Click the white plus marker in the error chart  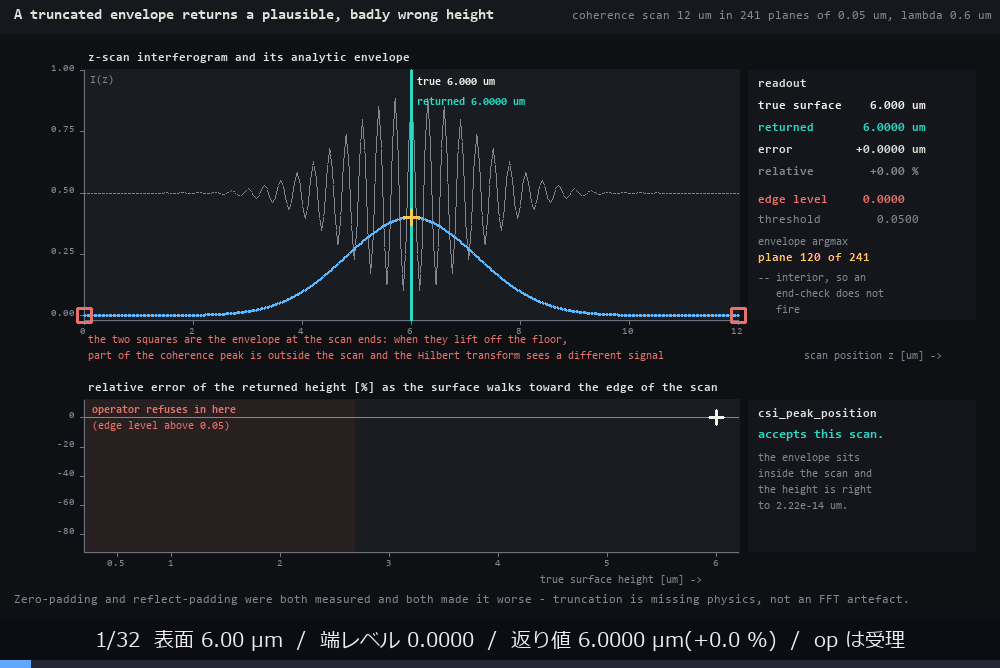(716, 417)
